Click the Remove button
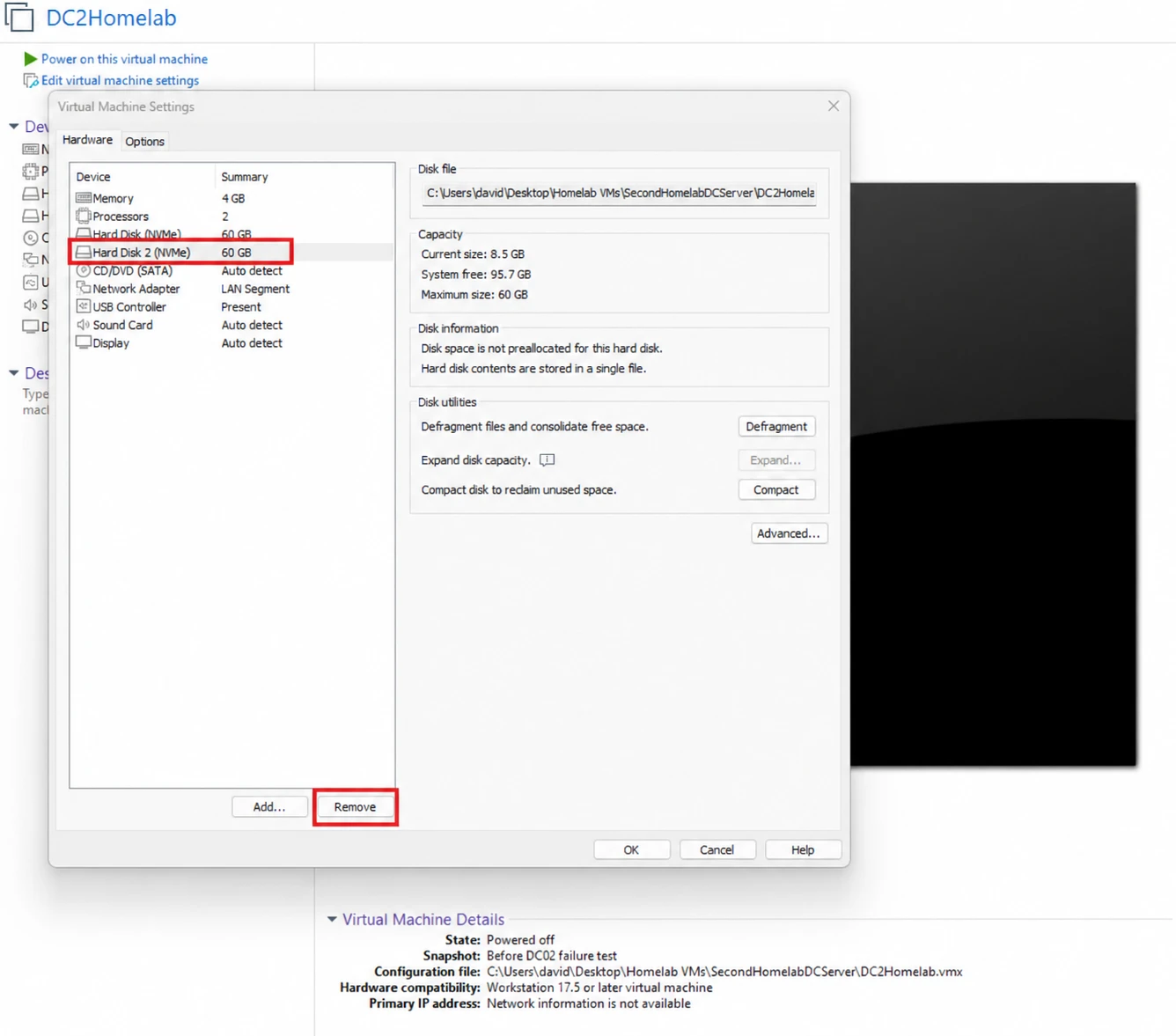Viewport: 1176px width, 1036px height. (355, 806)
